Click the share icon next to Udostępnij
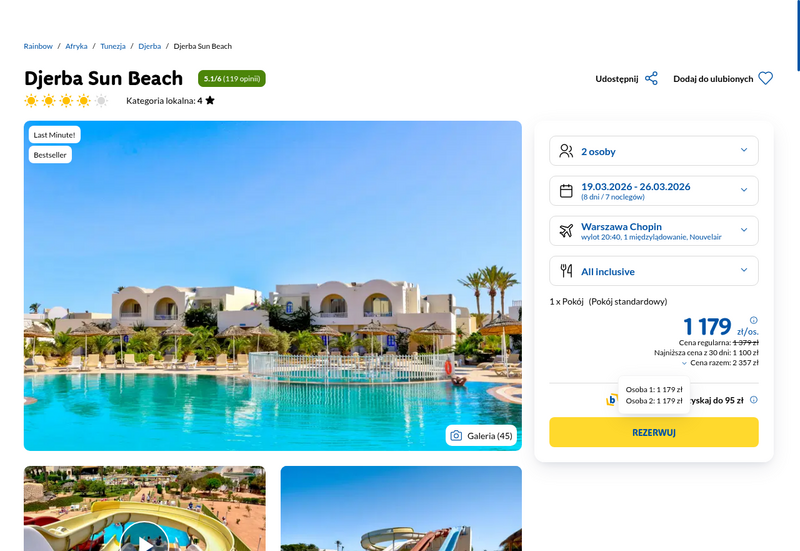Screen dimensions: 800x551 651,79
